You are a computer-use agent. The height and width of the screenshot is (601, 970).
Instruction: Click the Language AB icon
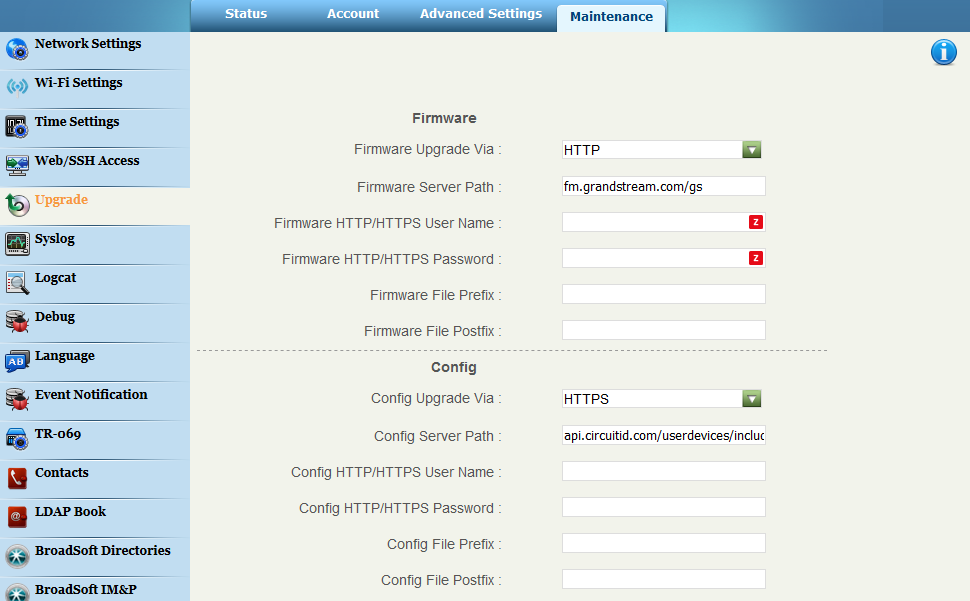pyautogui.click(x=17, y=360)
